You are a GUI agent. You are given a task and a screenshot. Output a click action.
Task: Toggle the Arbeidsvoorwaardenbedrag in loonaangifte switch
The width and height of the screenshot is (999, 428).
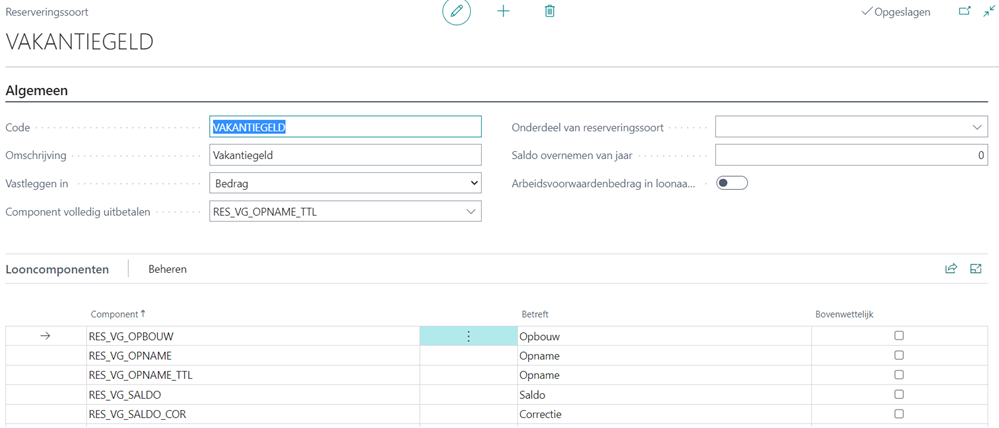(732, 183)
